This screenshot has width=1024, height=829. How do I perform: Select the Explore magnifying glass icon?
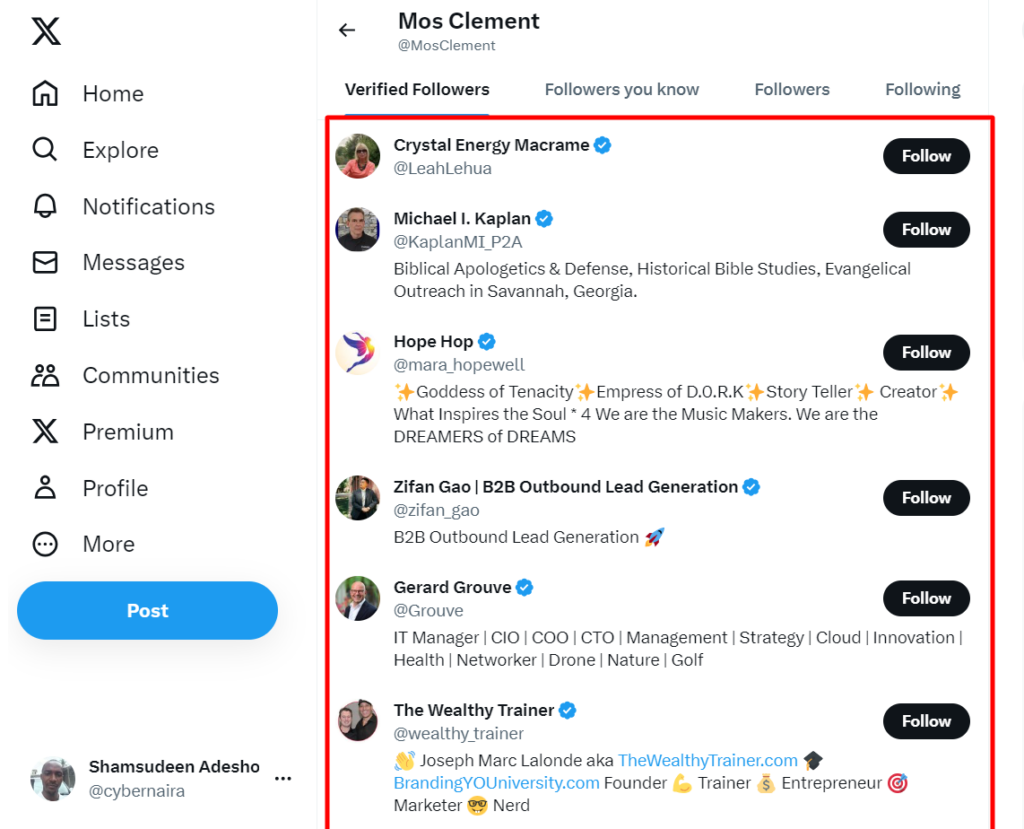(x=45, y=149)
